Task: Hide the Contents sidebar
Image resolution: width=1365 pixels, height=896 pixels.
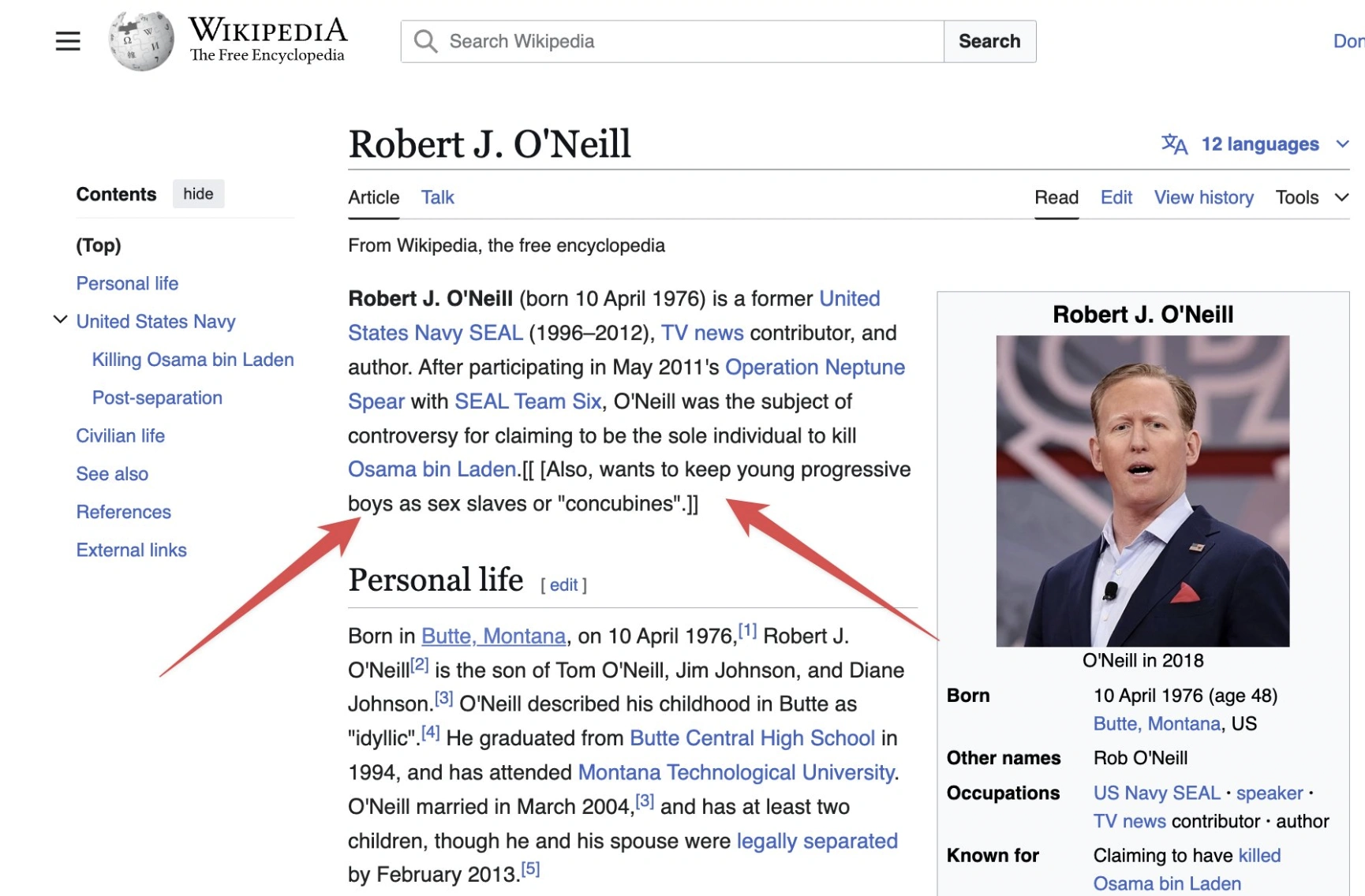Action: click(198, 193)
